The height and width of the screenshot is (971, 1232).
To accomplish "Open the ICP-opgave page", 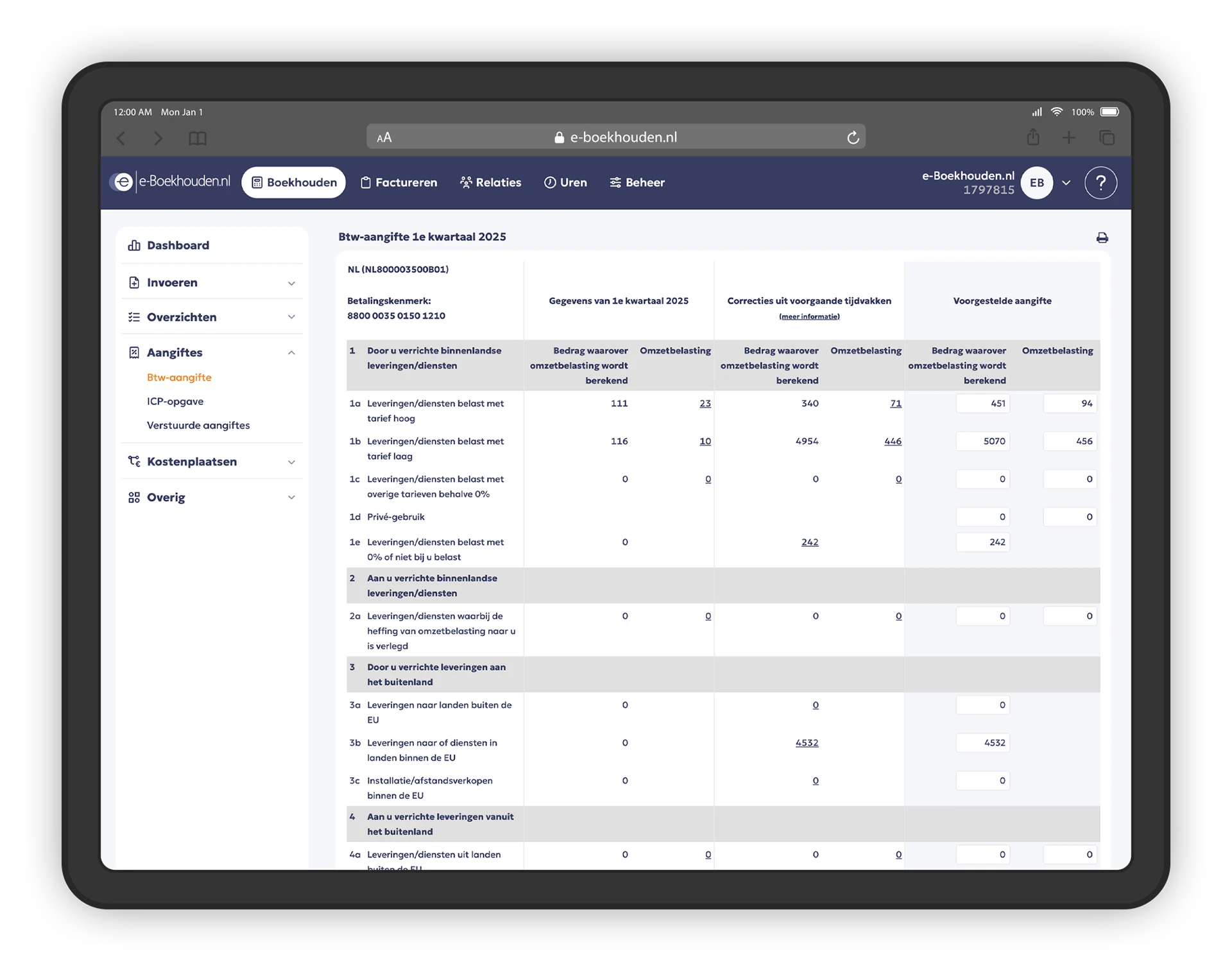I will click(175, 402).
